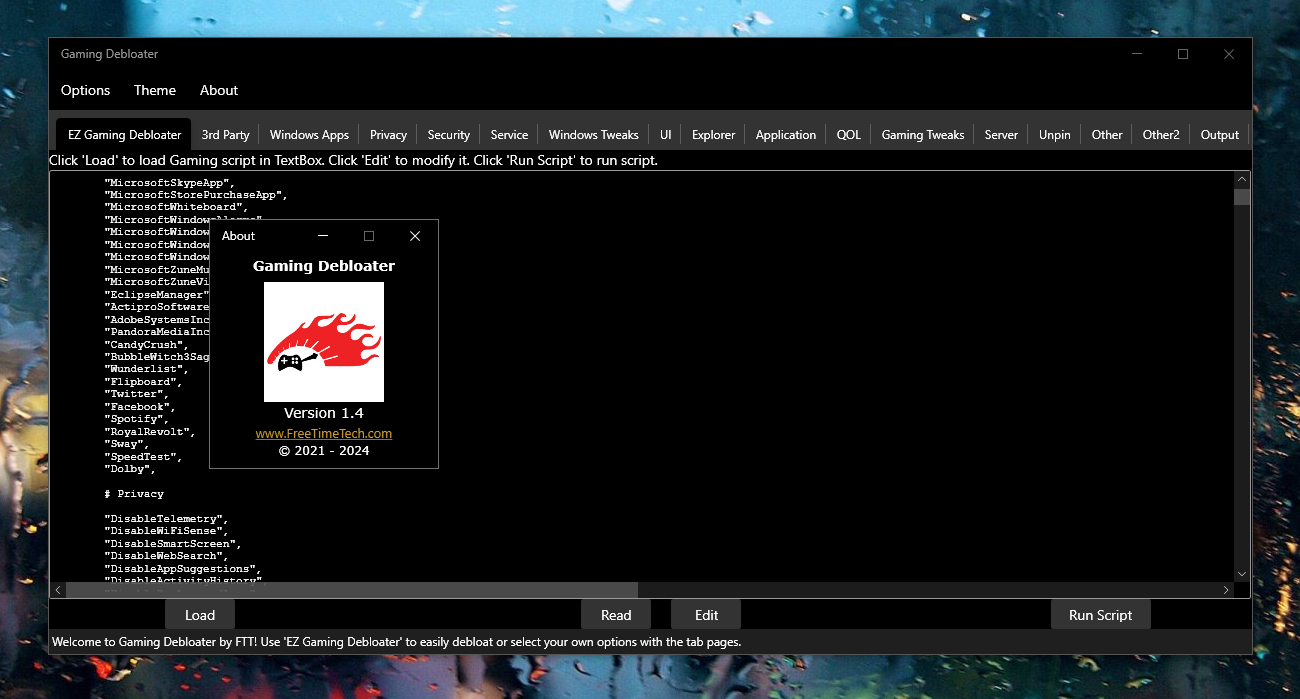Minimize the Gaming Debloater main window
Image resolution: width=1300 pixels, height=699 pixels.
(1137, 54)
